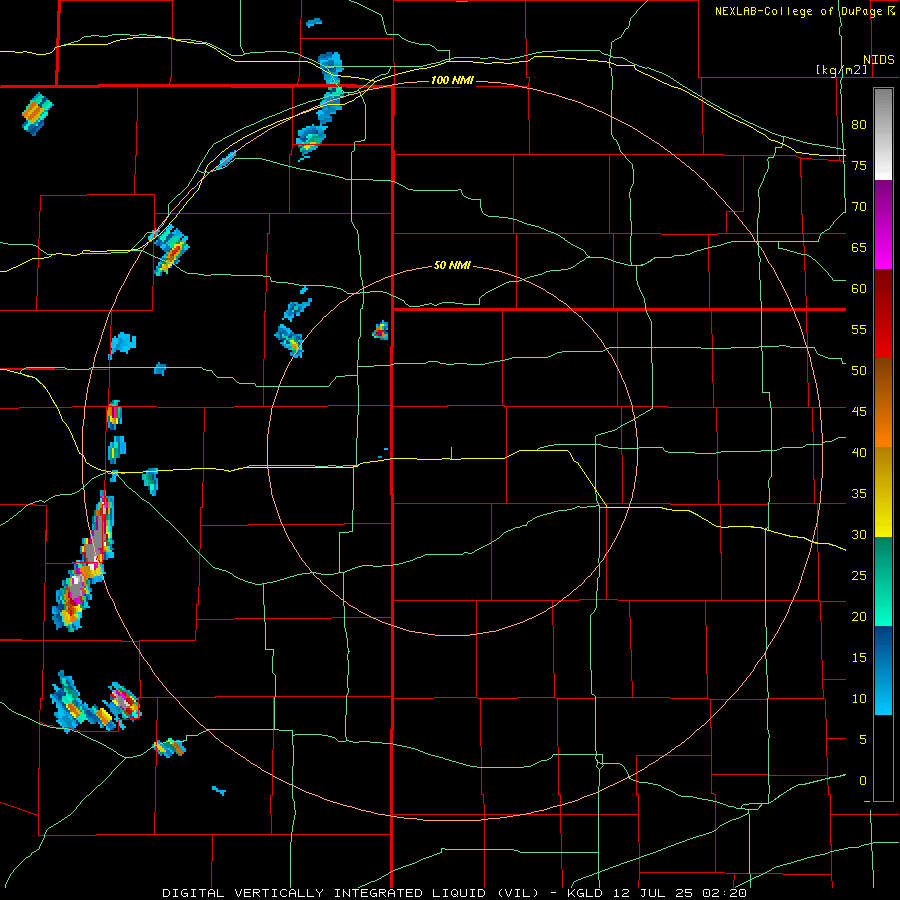Click the 40 value on the color scale

[859, 453]
